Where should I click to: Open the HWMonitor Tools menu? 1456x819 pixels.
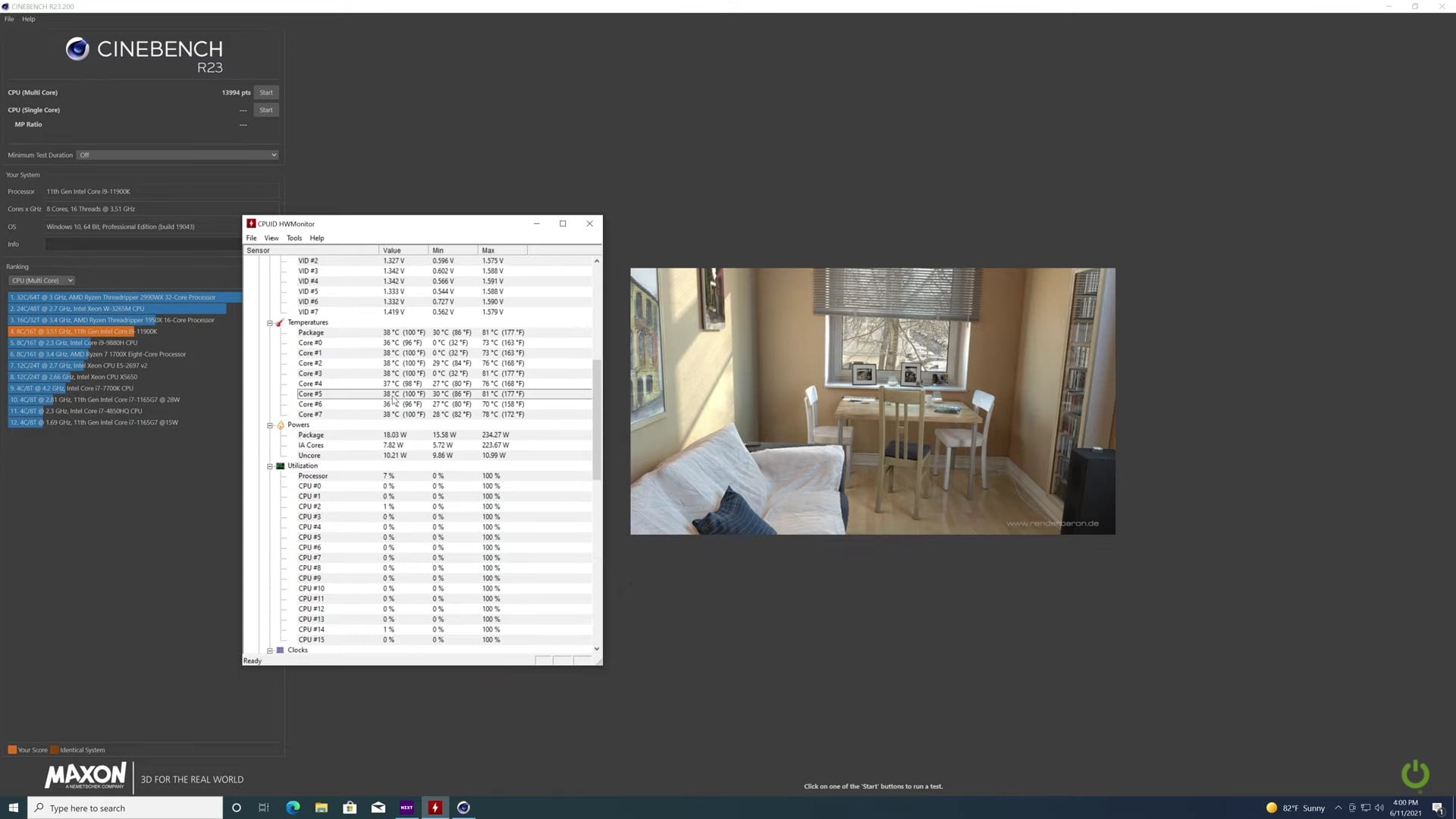coord(294,238)
